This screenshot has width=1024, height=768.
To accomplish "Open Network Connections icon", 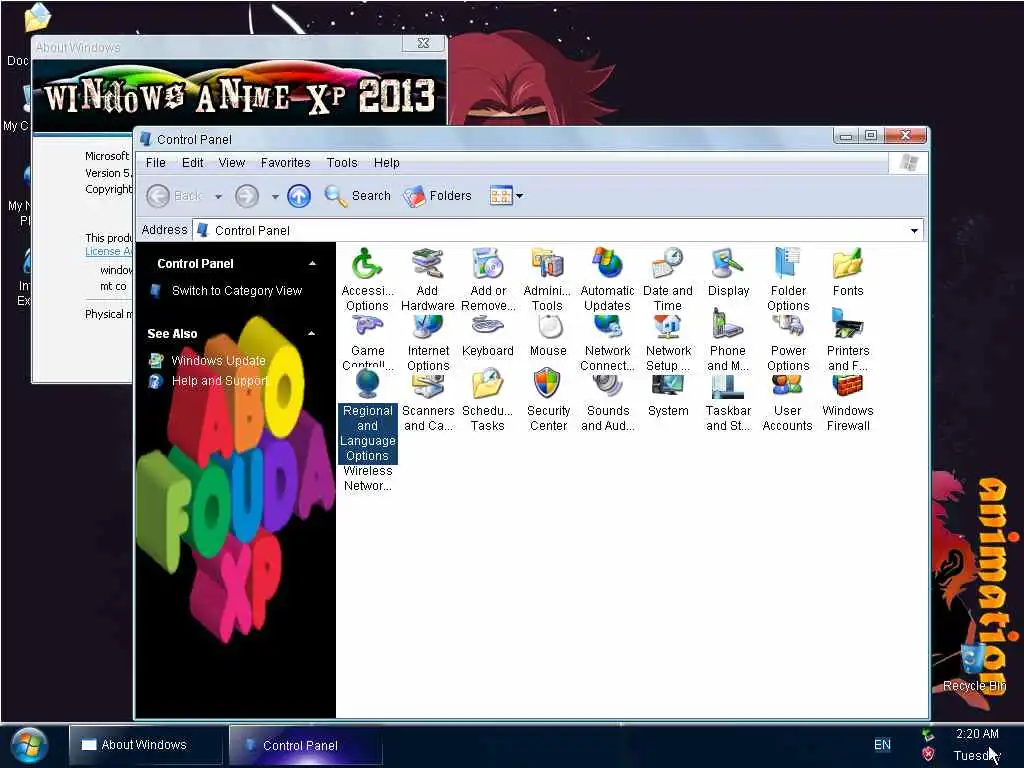I will (607, 343).
